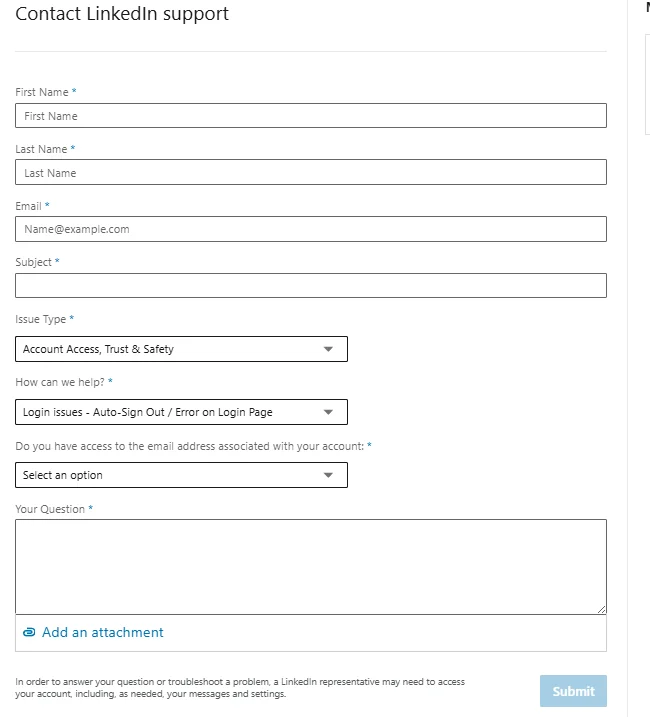Image resolution: width=650 pixels, height=717 pixels.
Task: Click the How can we help dropdown arrow
Action: (x=328, y=412)
